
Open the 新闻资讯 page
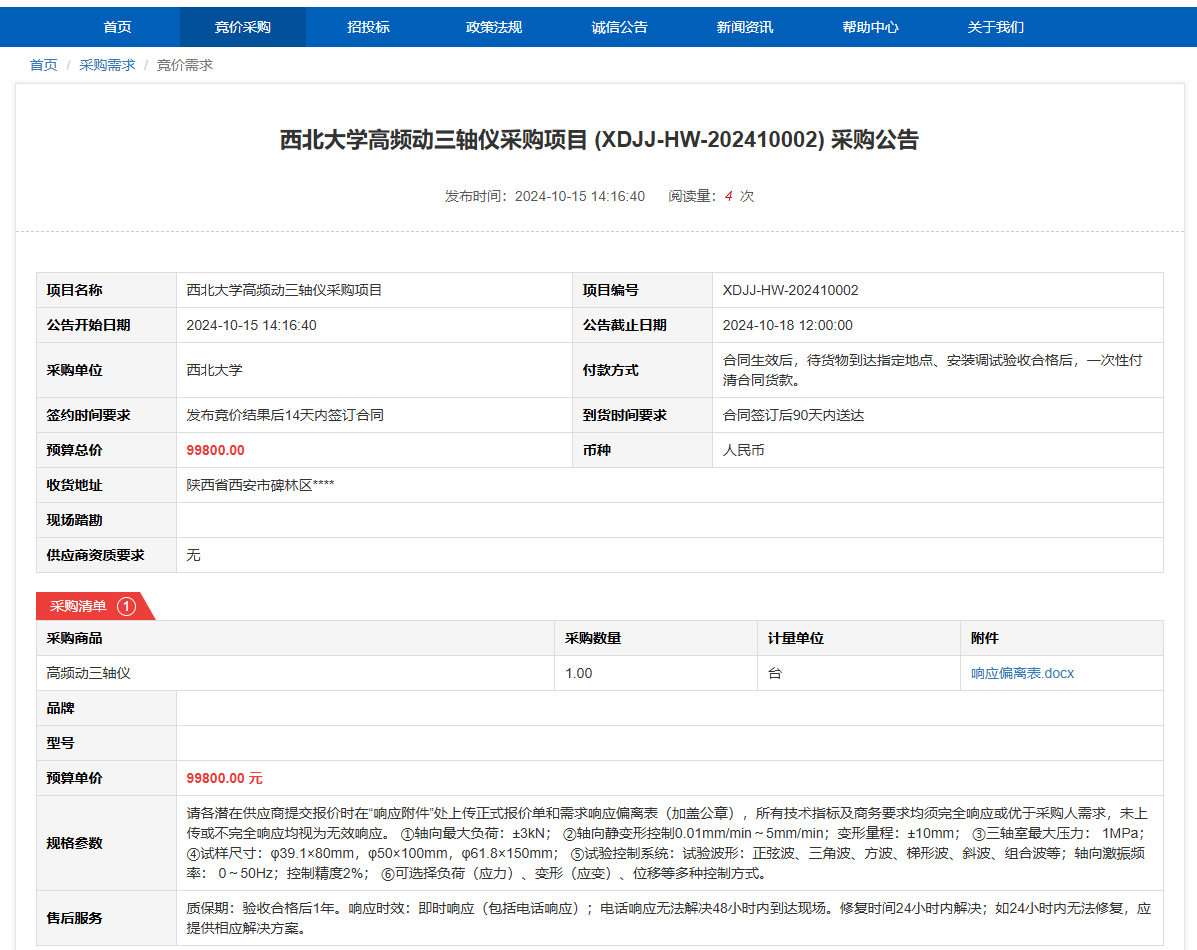tap(745, 27)
